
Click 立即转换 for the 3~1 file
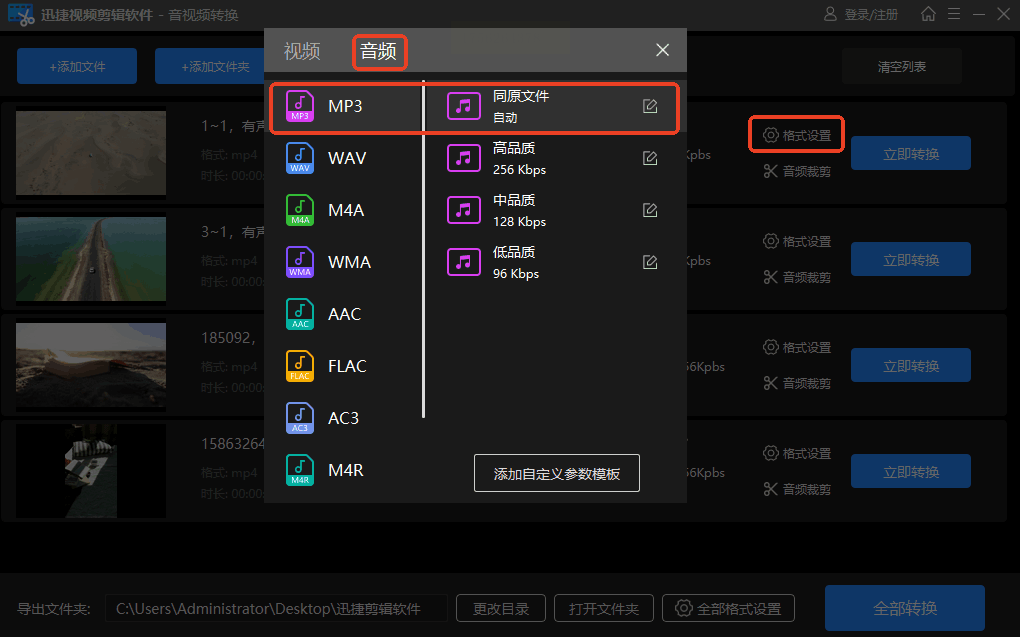click(x=911, y=260)
